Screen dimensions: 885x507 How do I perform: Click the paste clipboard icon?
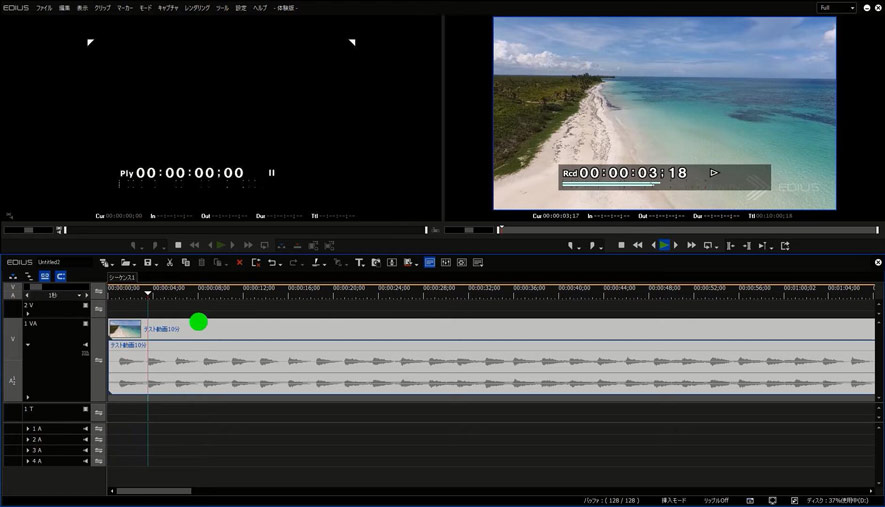(201, 263)
